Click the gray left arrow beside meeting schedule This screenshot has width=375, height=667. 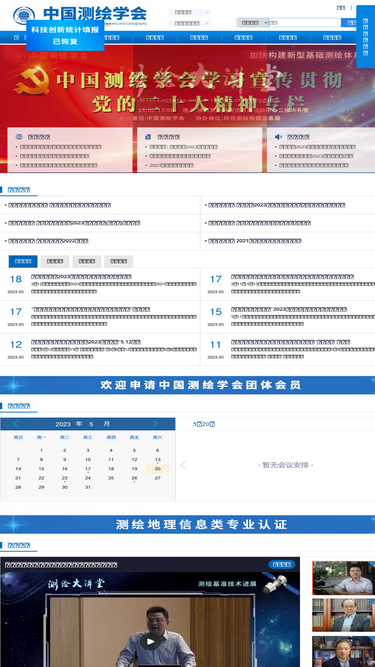183,465
